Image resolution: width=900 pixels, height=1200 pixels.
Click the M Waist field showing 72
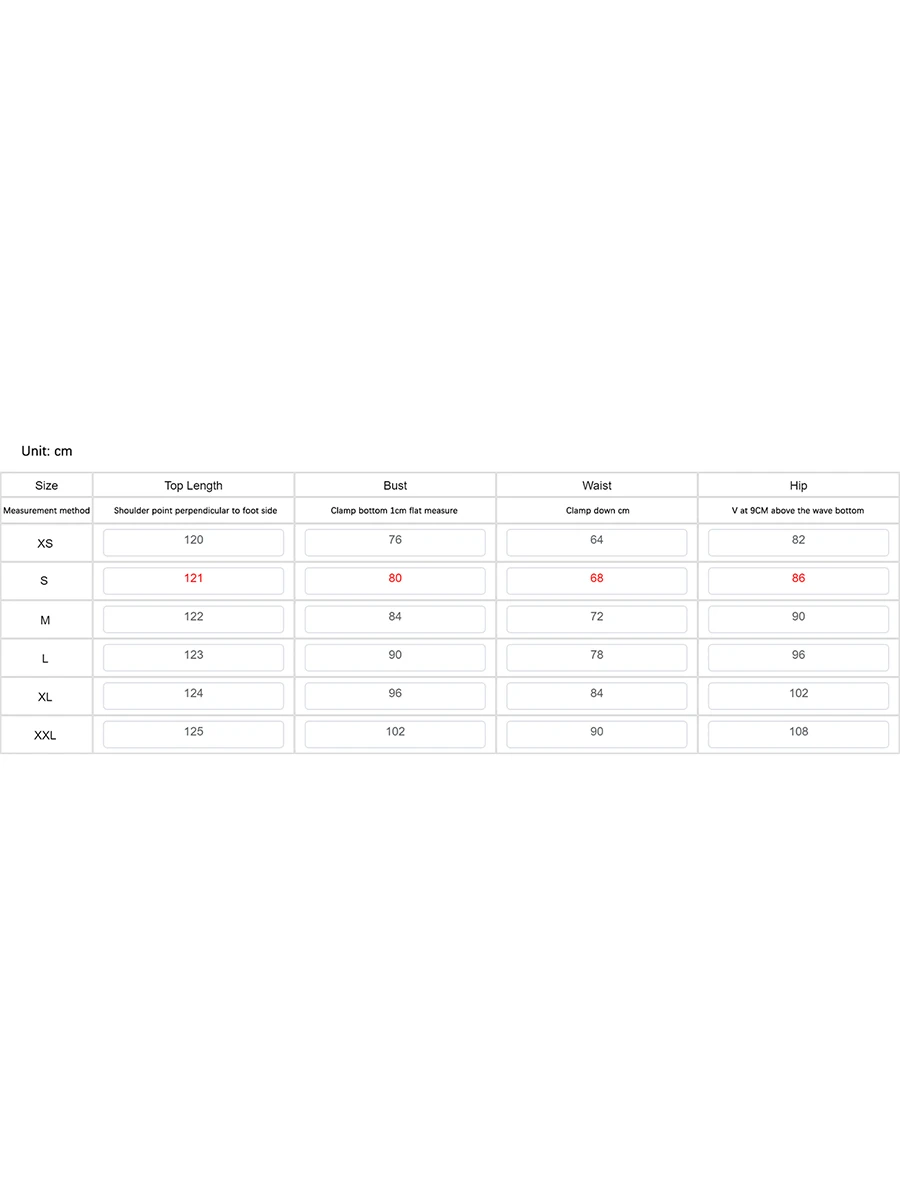click(x=597, y=618)
